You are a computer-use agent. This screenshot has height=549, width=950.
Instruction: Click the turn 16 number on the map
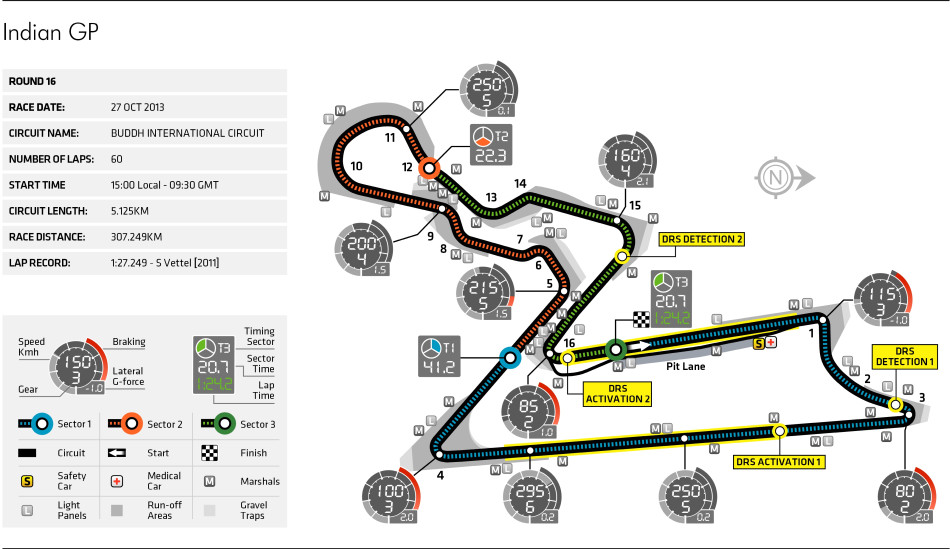coord(568,343)
